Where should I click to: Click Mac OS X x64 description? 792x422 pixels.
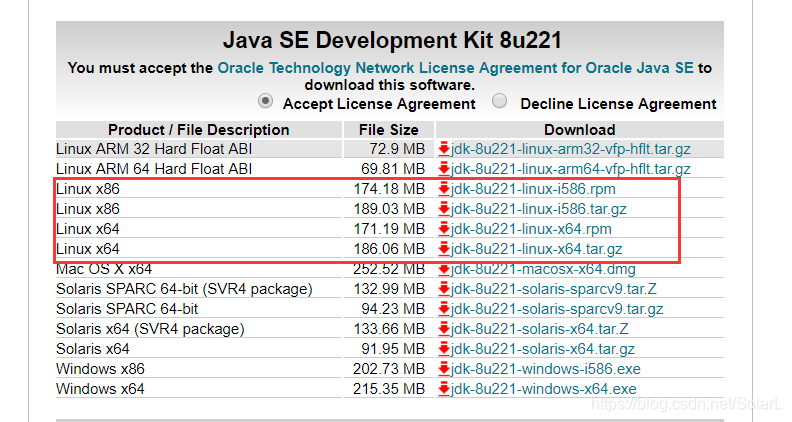pyautogui.click(x=104, y=269)
